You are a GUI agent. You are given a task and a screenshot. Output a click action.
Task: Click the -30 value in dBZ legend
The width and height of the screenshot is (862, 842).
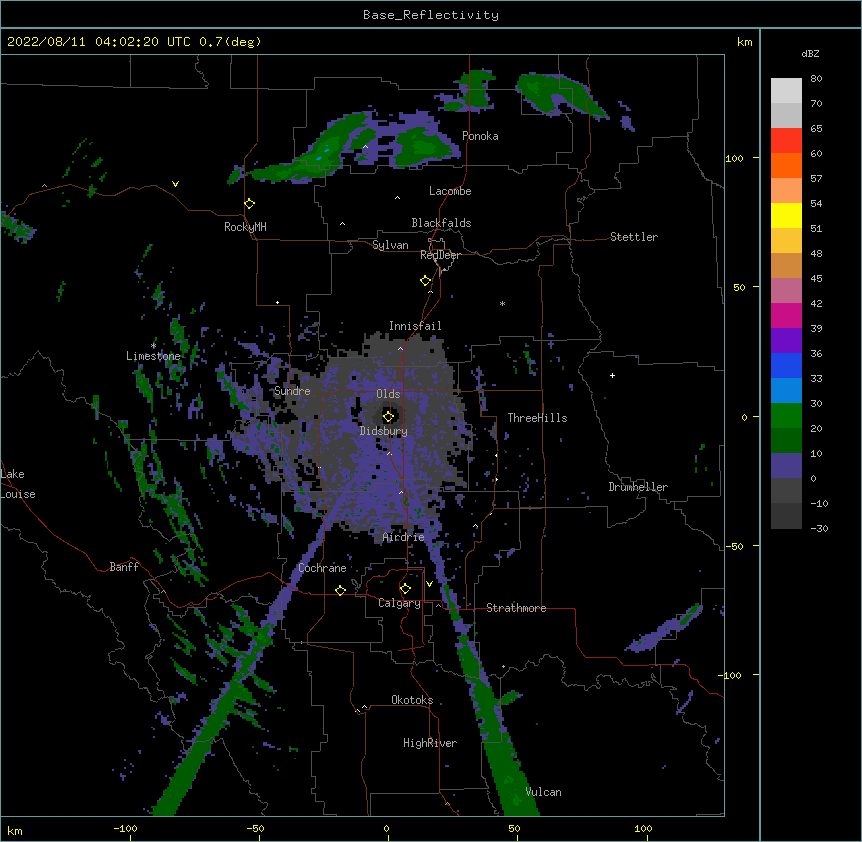point(819,528)
